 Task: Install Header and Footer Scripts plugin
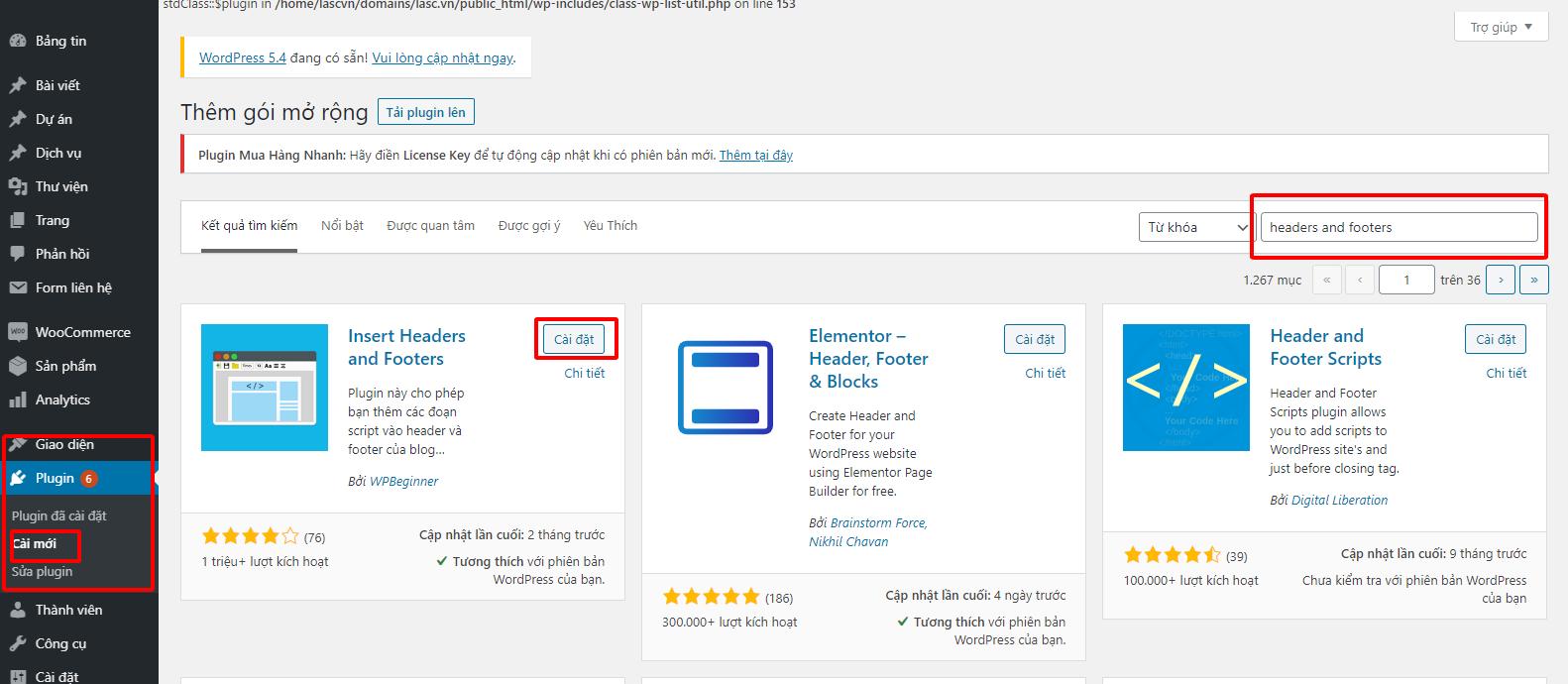[x=1496, y=339]
